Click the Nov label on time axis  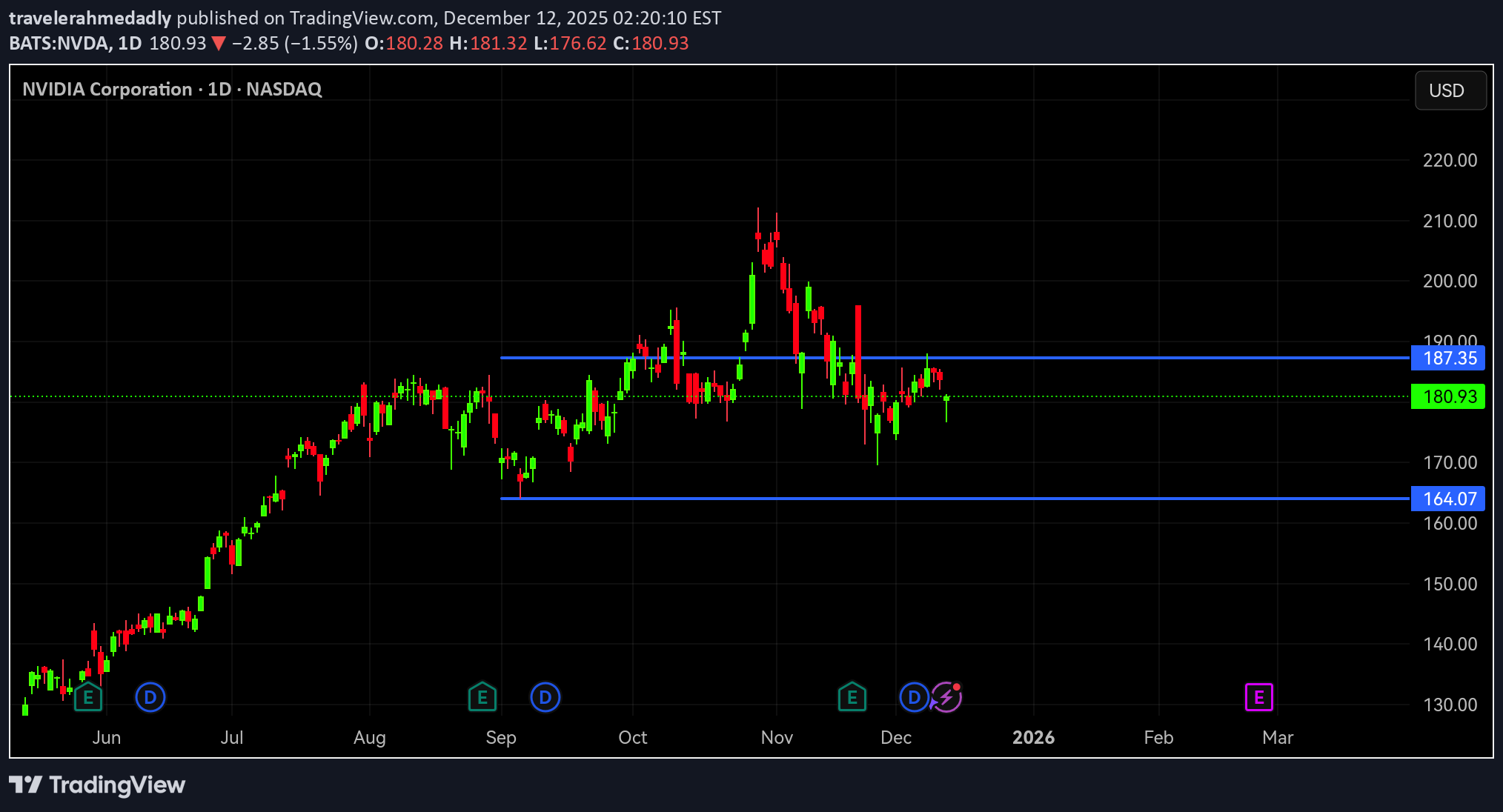(777, 737)
